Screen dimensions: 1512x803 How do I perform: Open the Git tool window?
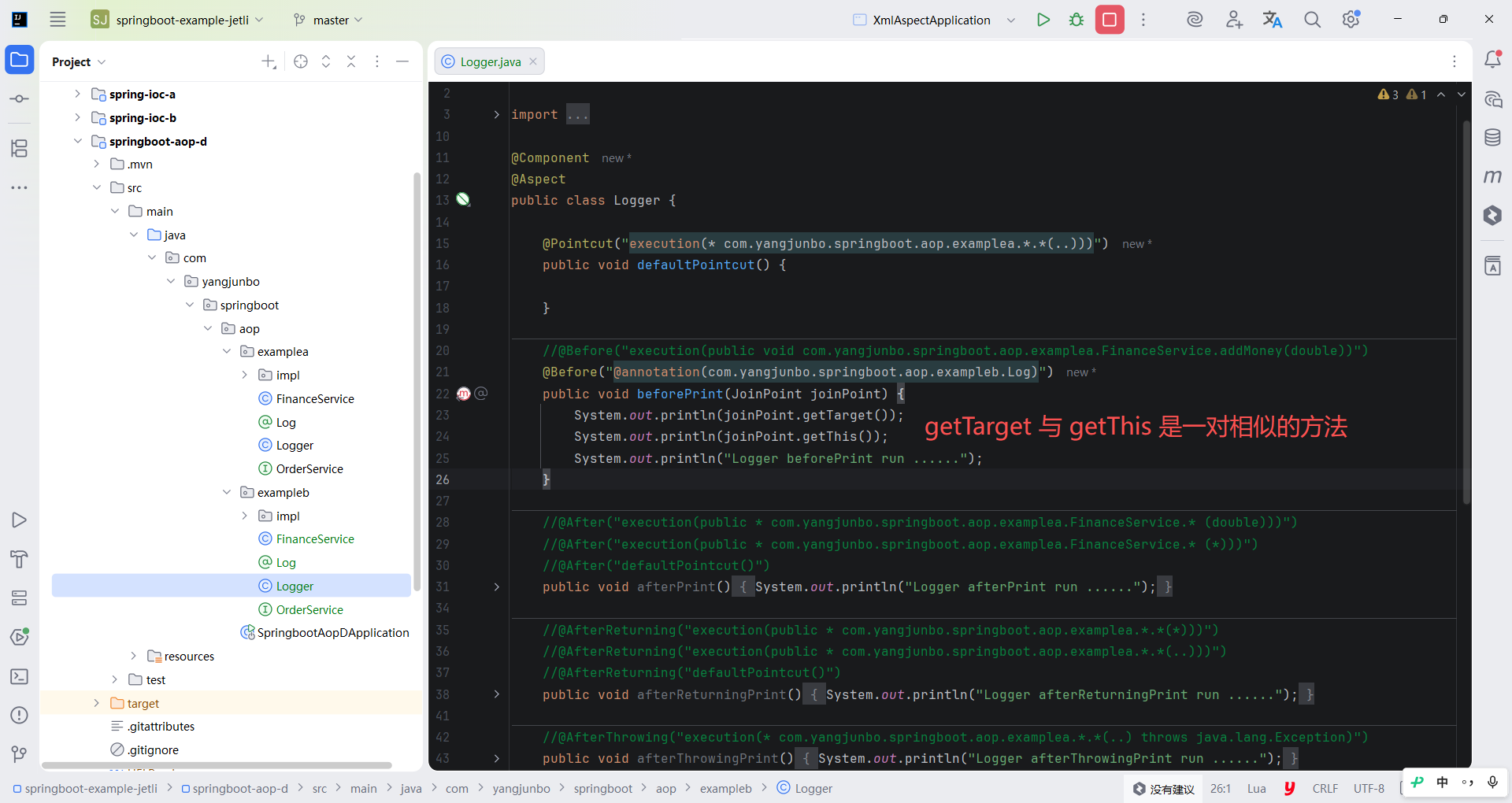coord(20,754)
